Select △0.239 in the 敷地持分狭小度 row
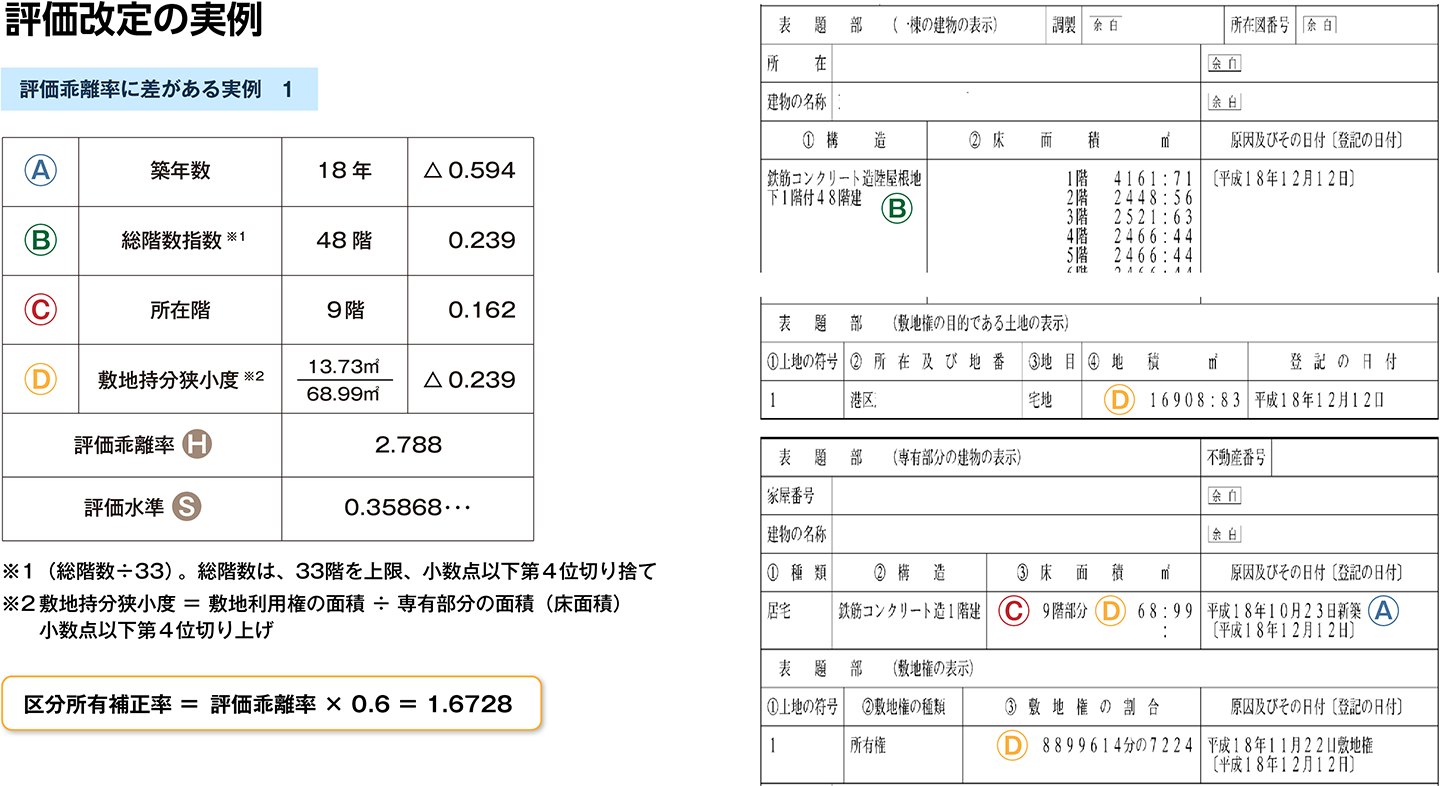 [470, 380]
